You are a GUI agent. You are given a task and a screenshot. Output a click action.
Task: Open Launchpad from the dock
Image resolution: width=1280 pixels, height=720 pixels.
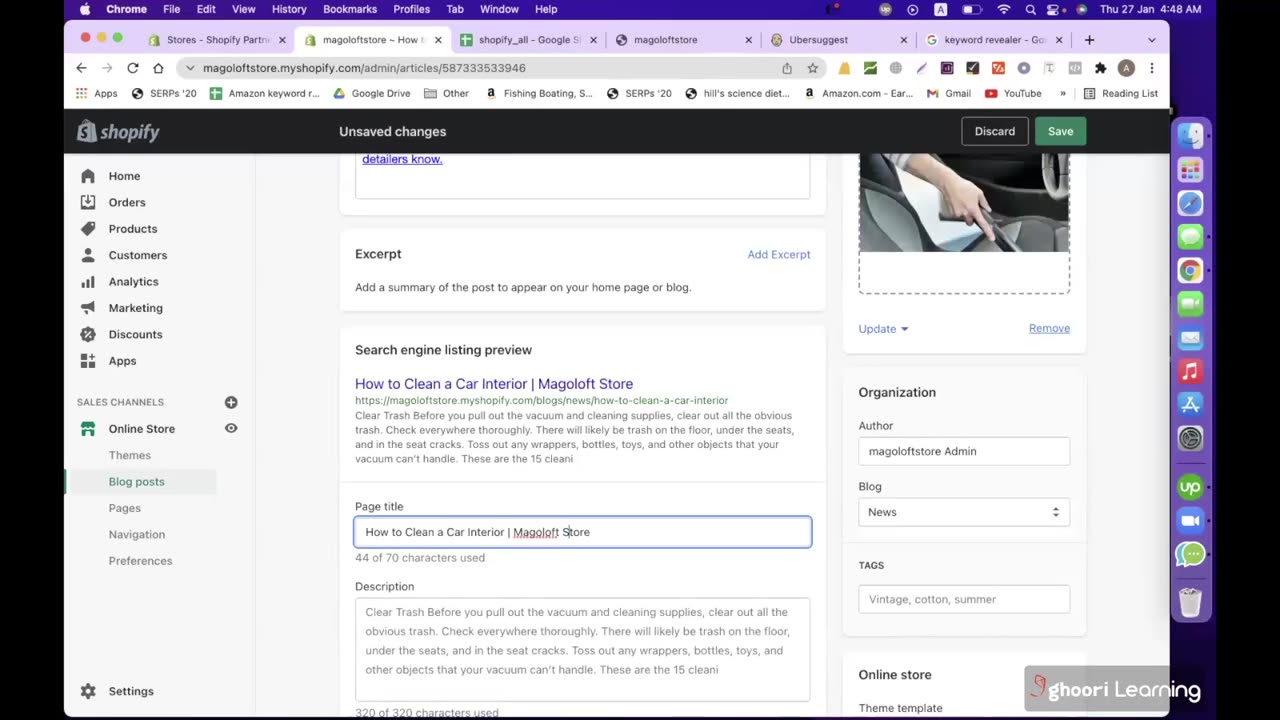pyautogui.click(x=1190, y=170)
